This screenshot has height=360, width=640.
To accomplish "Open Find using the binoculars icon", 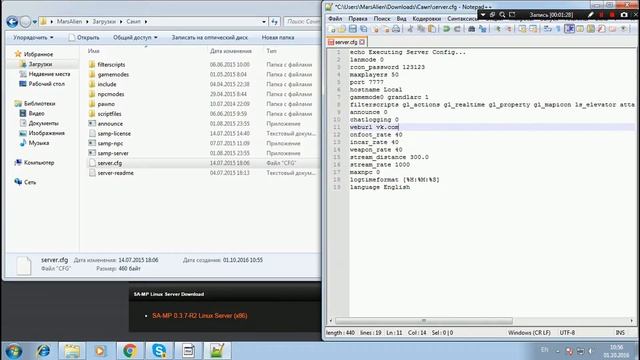I will point(471,29).
